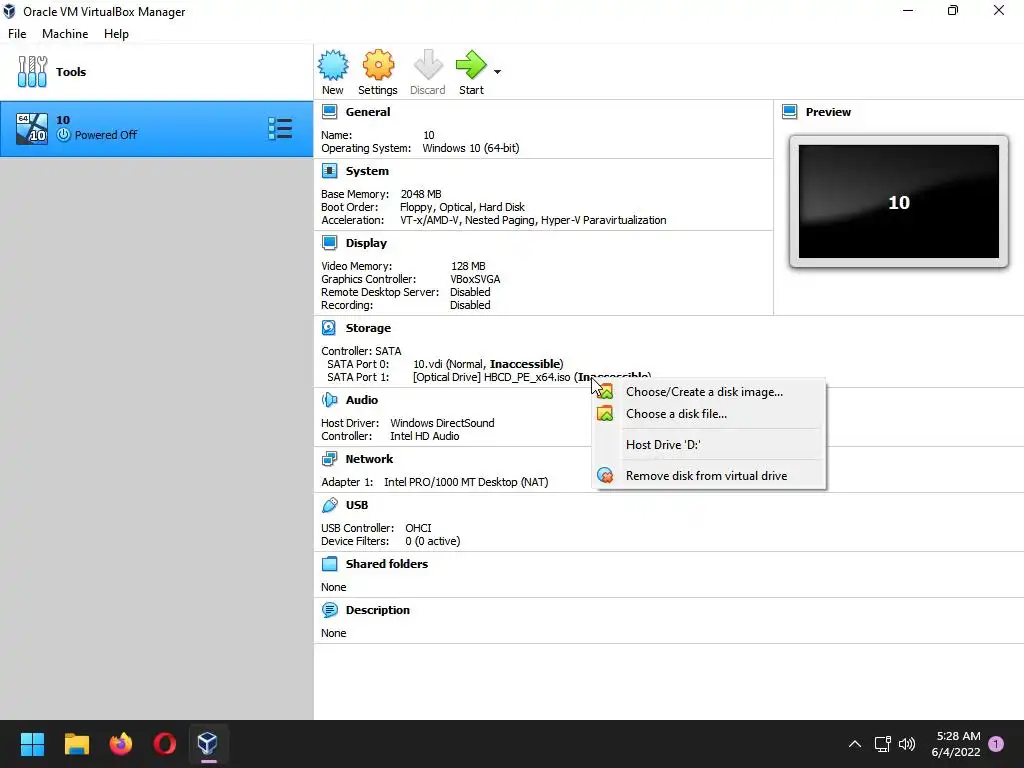Open the Help menu

coord(116,34)
